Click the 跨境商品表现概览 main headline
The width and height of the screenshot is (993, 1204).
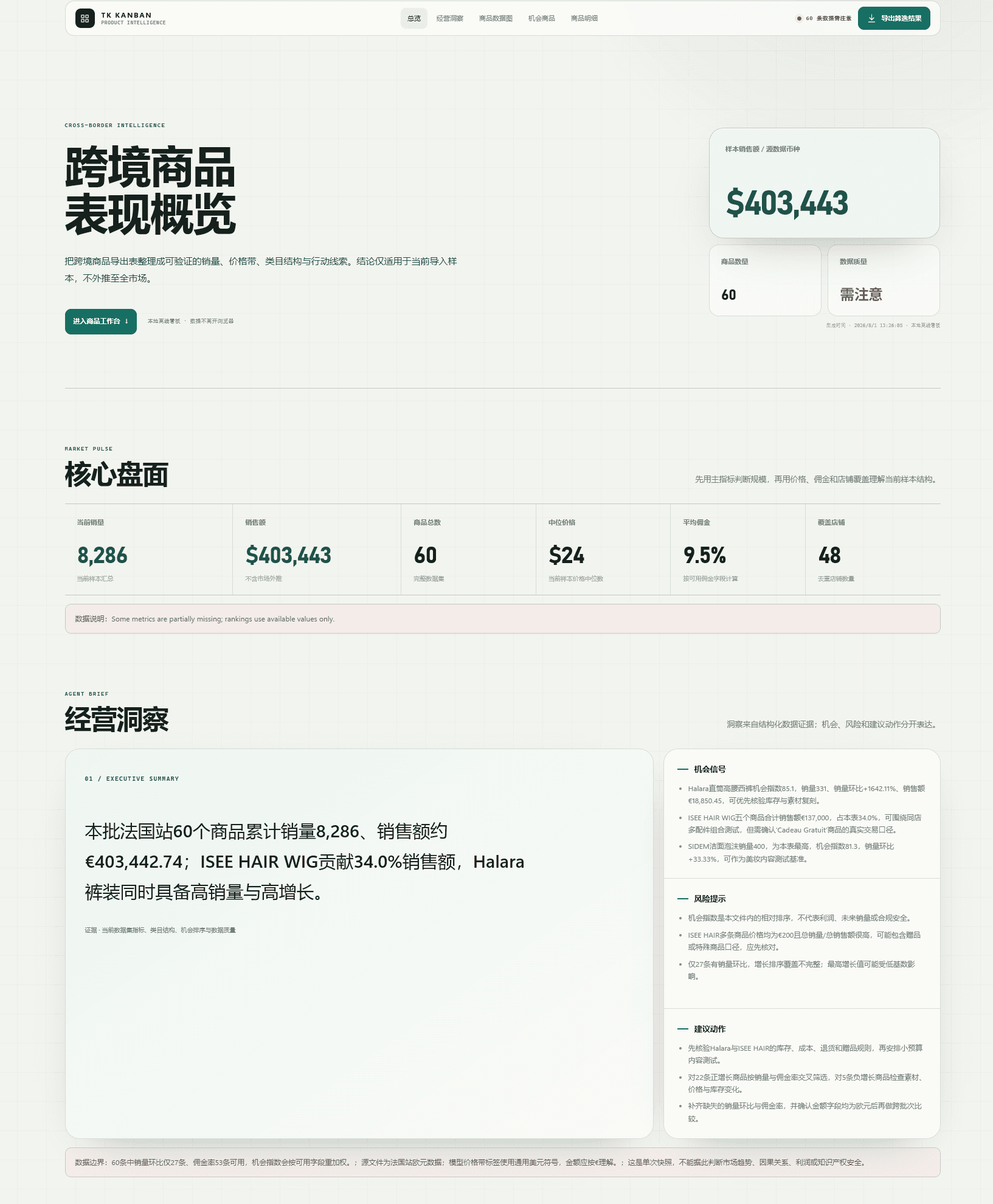click(150, 191)
